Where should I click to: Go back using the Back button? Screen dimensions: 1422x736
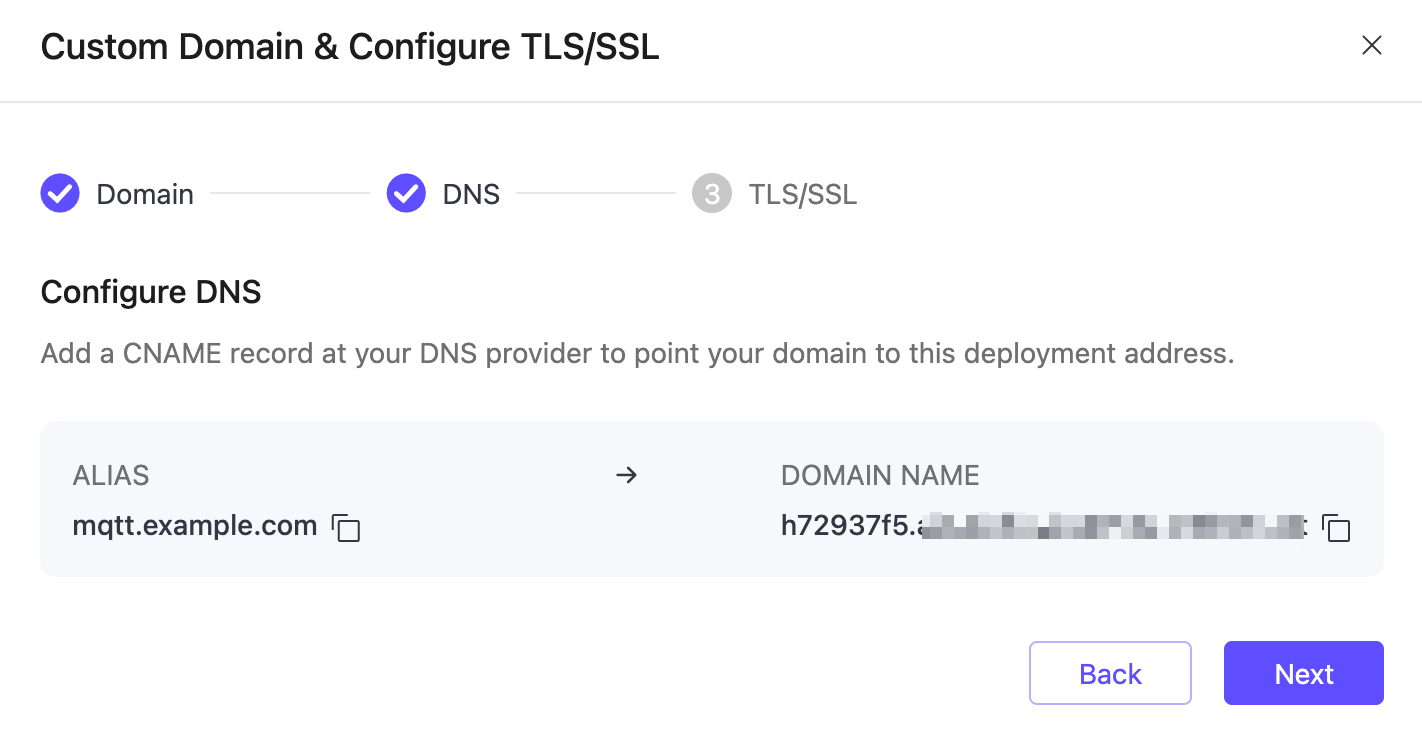[x=1110, y=673]
